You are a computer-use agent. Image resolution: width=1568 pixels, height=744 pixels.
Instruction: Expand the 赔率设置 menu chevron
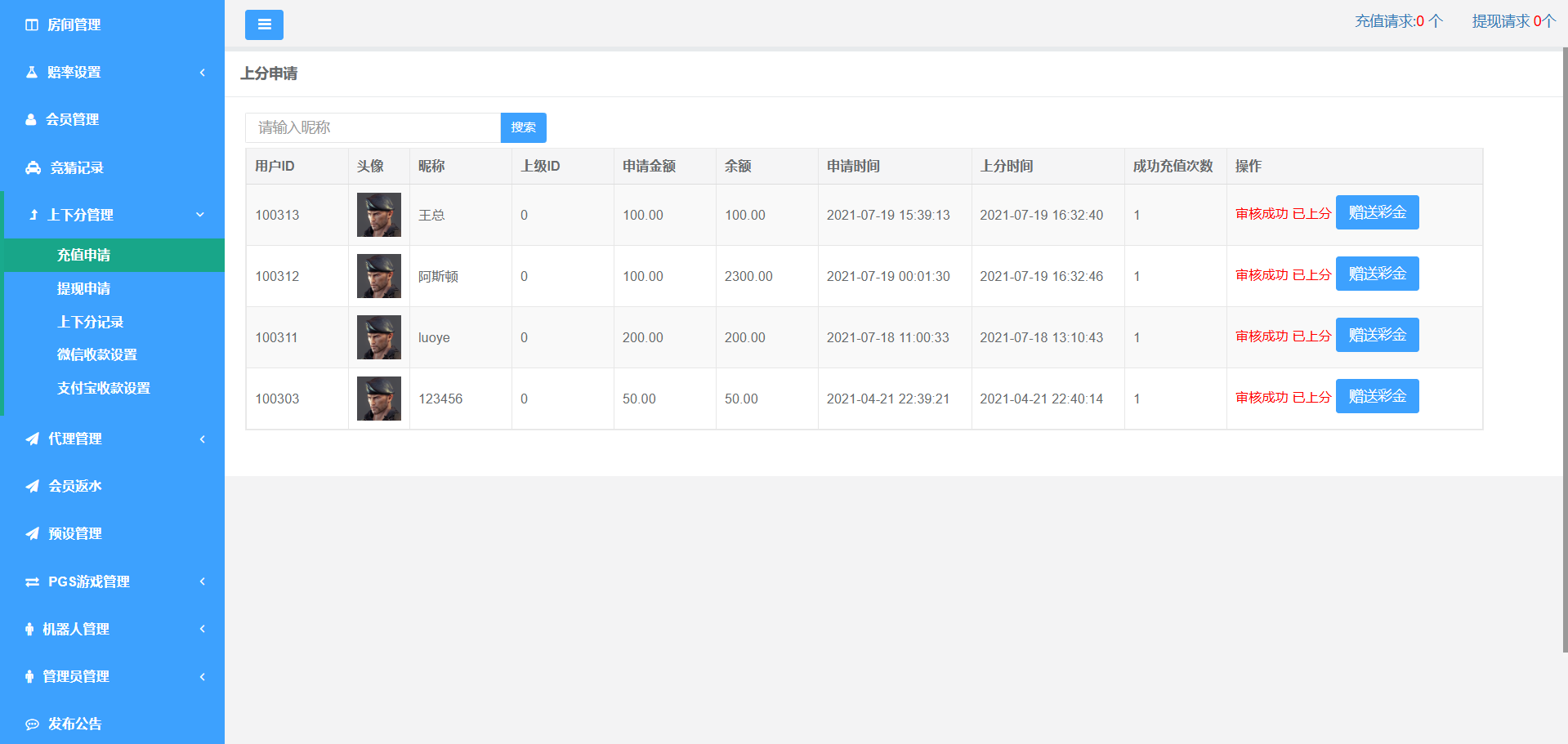click(x=202, y=73)
